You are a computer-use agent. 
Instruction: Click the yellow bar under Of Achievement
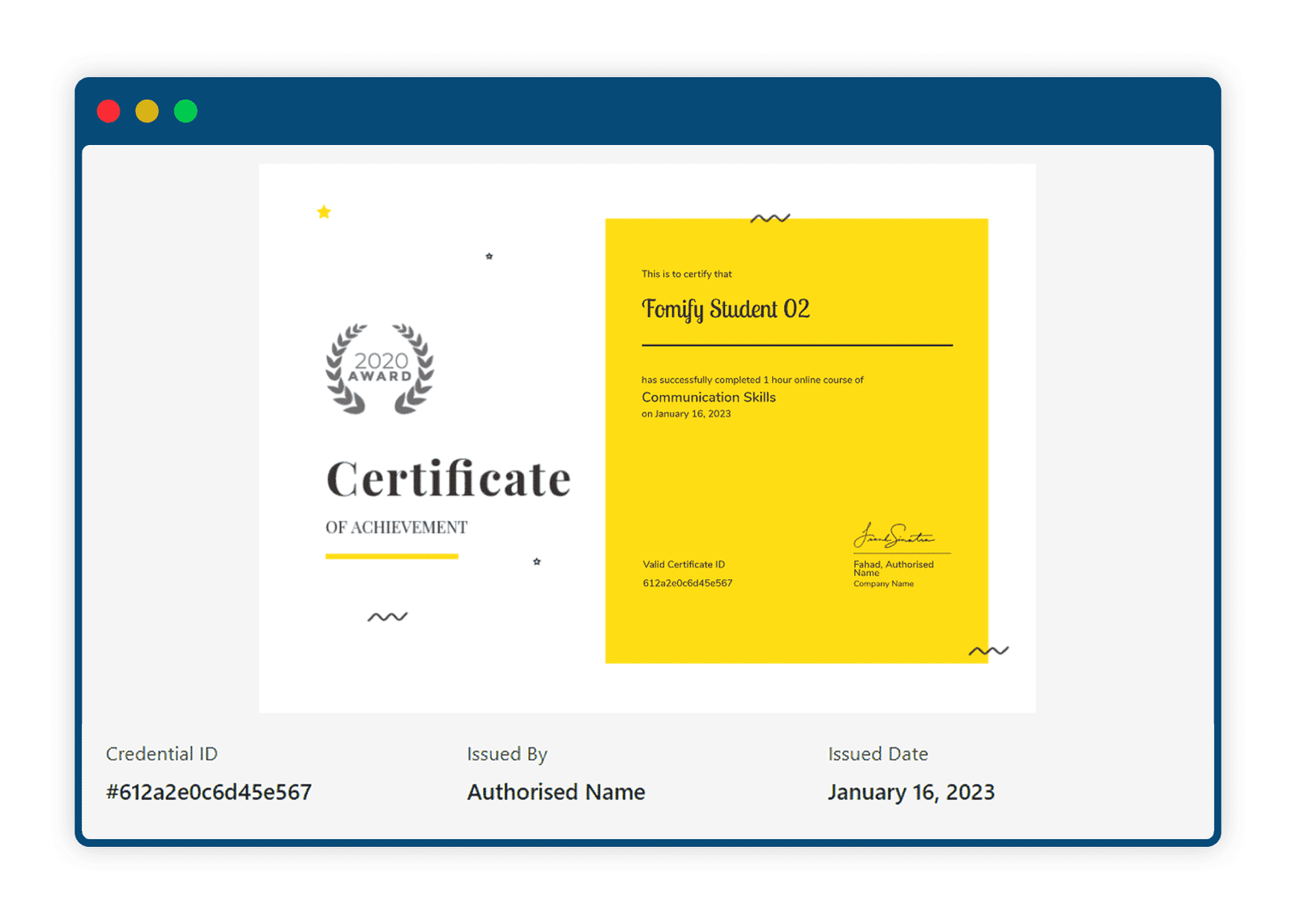392,556
